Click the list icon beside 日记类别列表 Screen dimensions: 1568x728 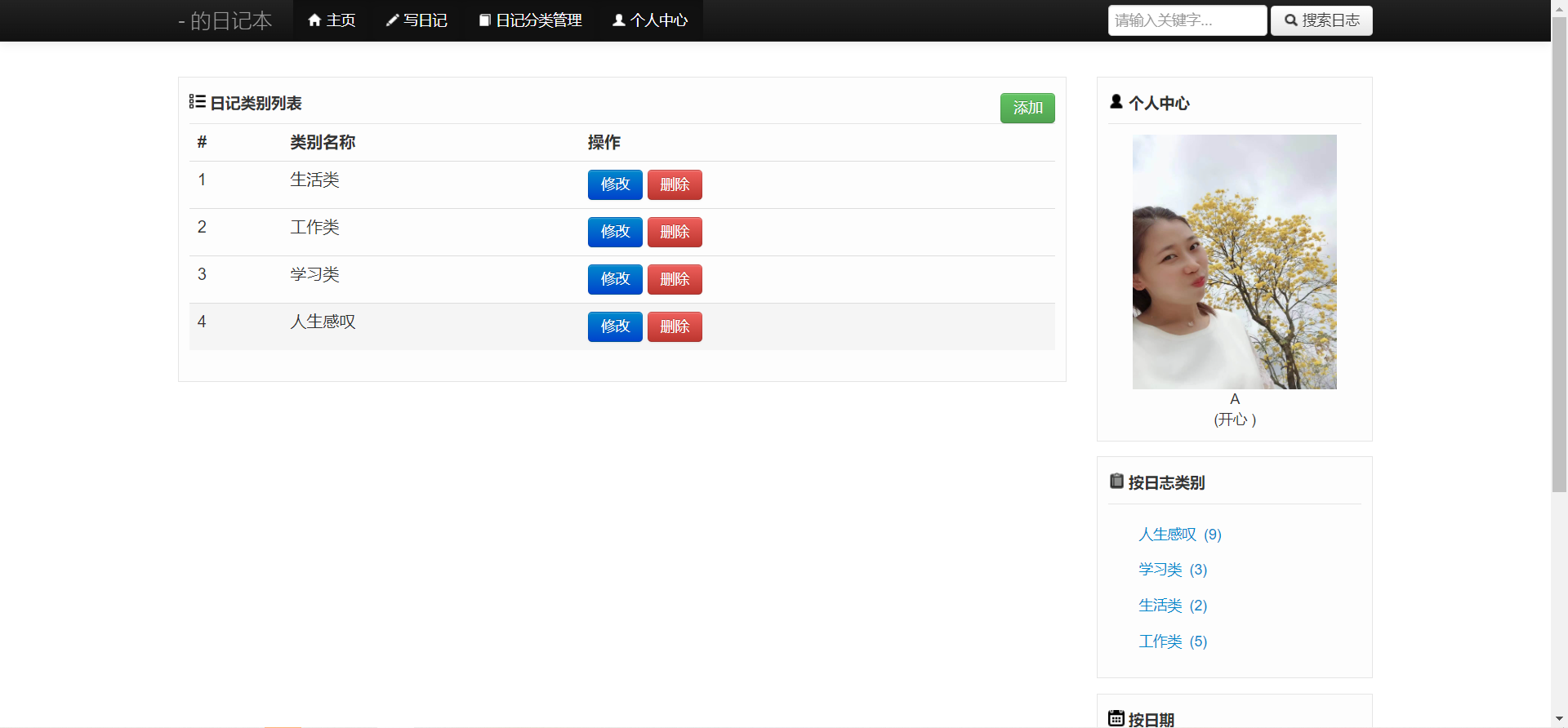[198, 102]
